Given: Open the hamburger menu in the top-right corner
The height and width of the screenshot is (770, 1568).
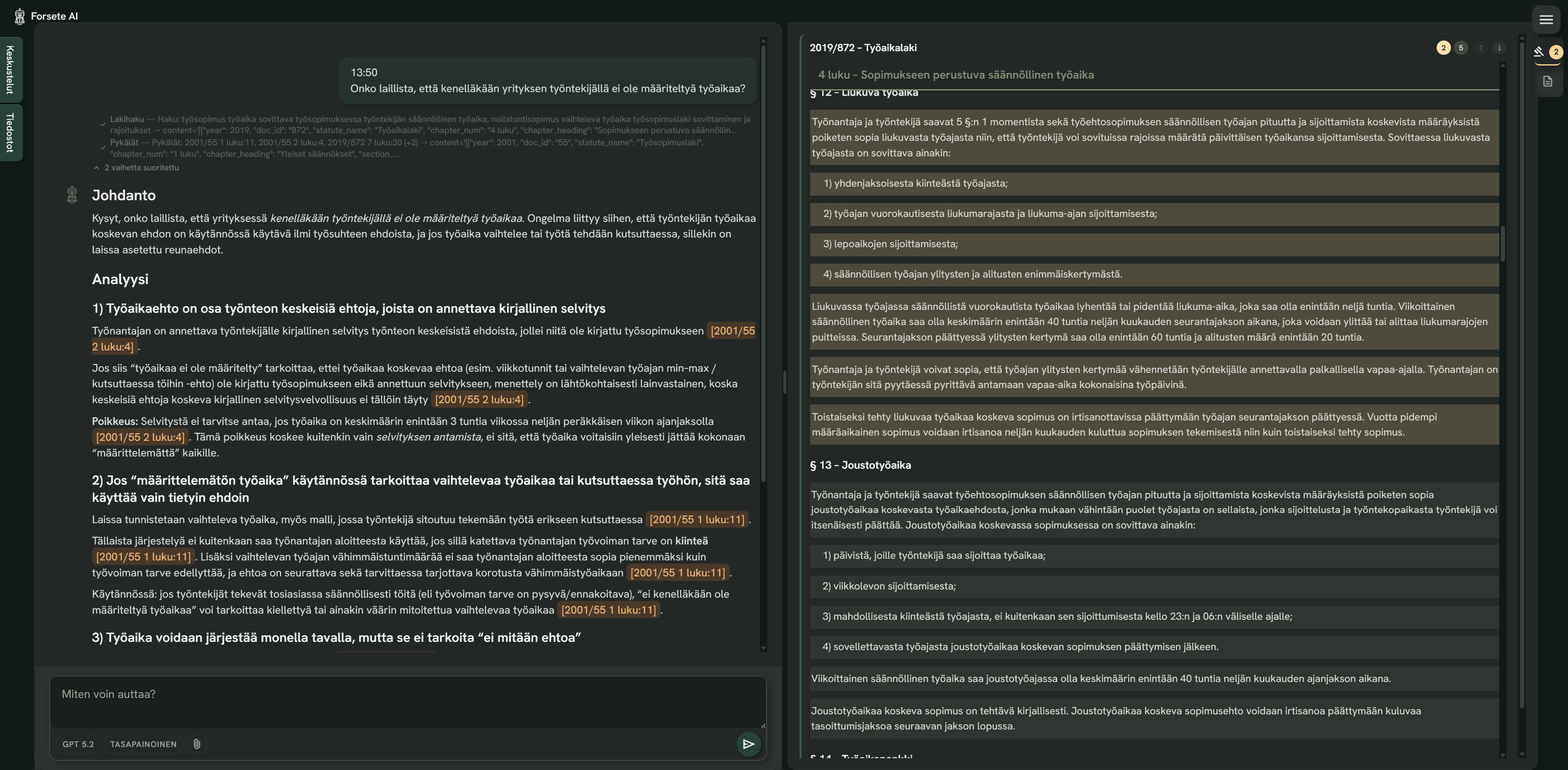Looking at the screenshot, I should (1545, 20).
